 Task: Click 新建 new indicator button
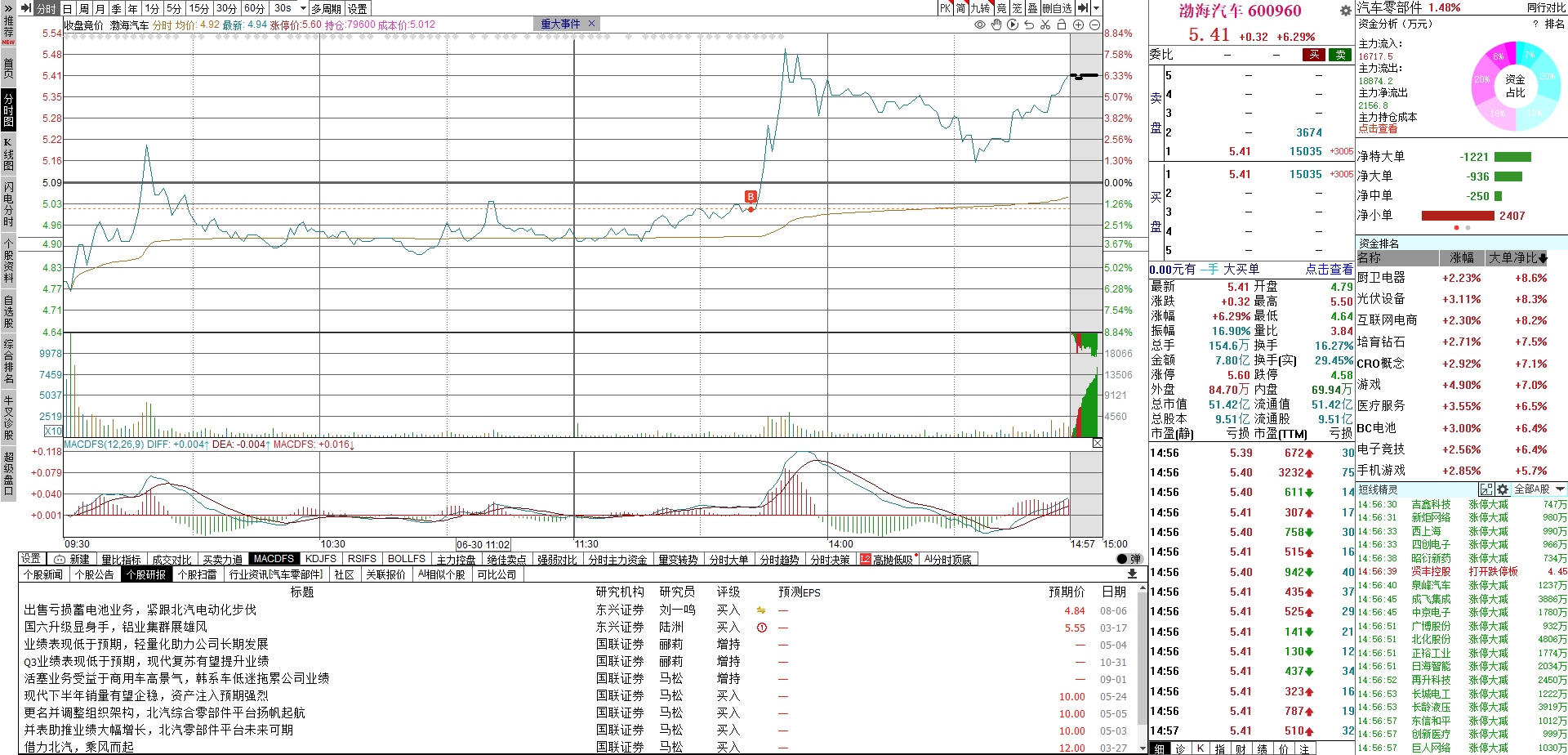coord(72,559)
